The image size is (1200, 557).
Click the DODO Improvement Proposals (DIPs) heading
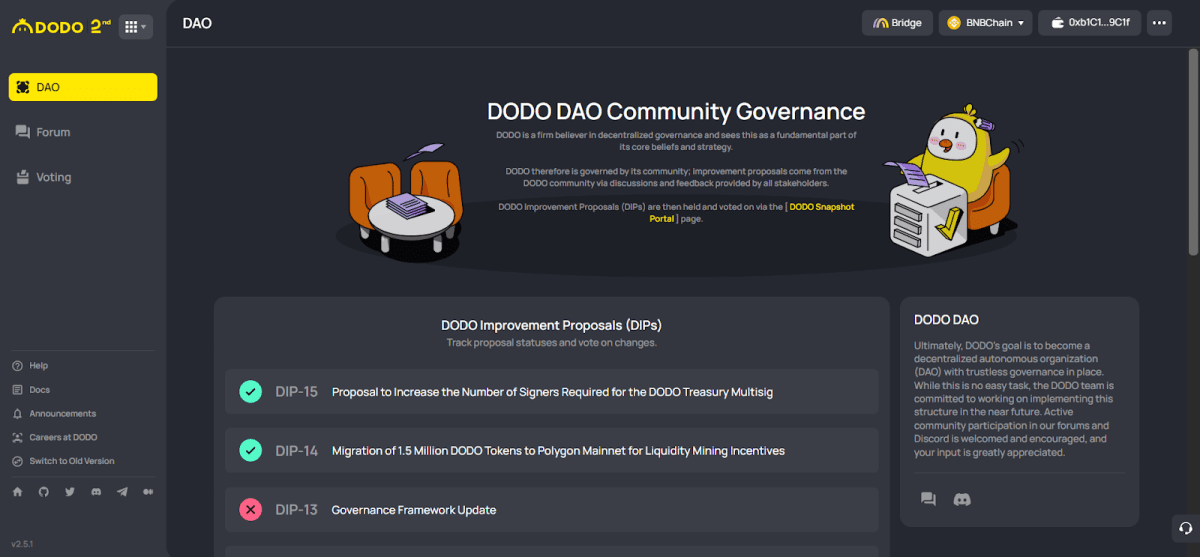pos(551,325)
